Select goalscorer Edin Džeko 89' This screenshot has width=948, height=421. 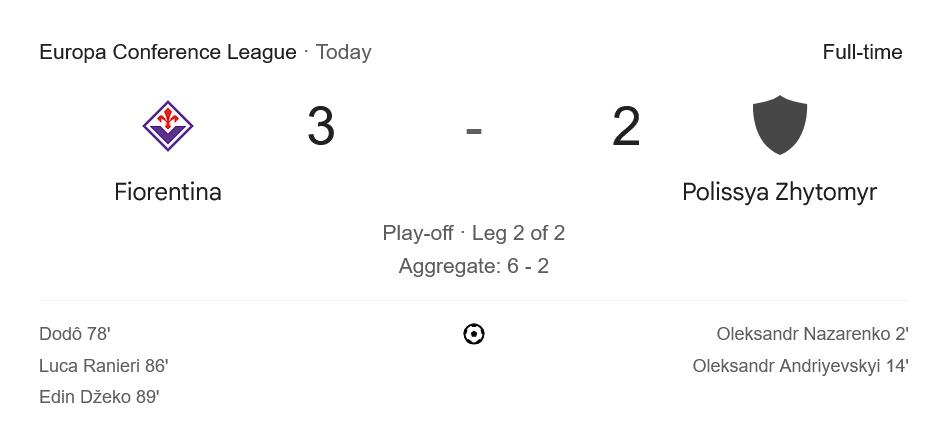[99, 397]
